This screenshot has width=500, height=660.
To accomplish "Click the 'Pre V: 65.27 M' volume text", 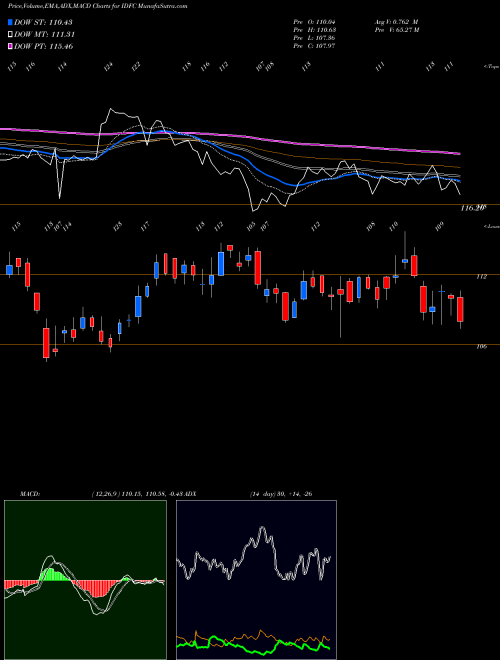I will 396,30.
